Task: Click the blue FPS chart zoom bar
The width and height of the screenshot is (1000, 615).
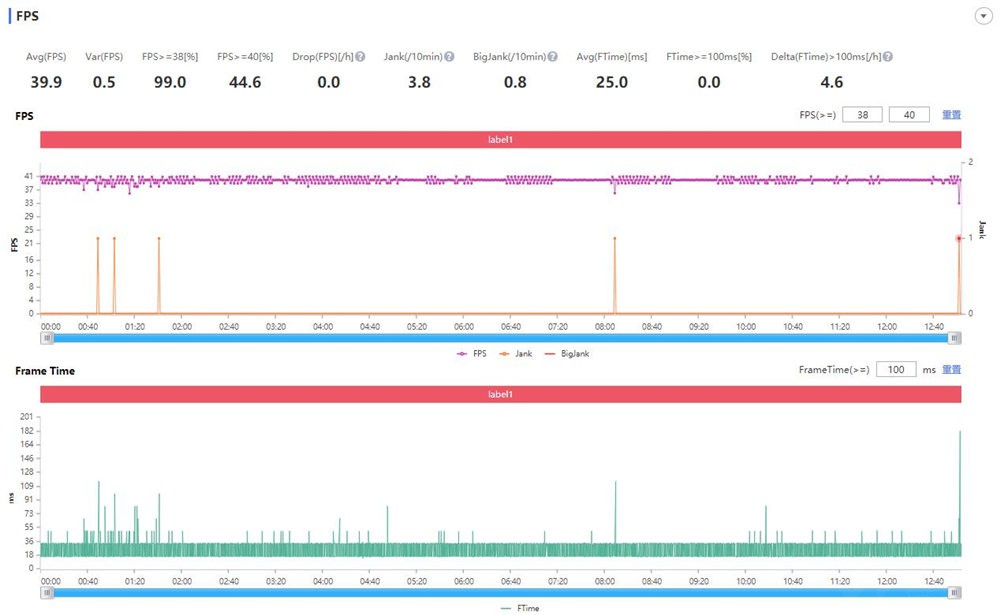Action: coord(501,338)
